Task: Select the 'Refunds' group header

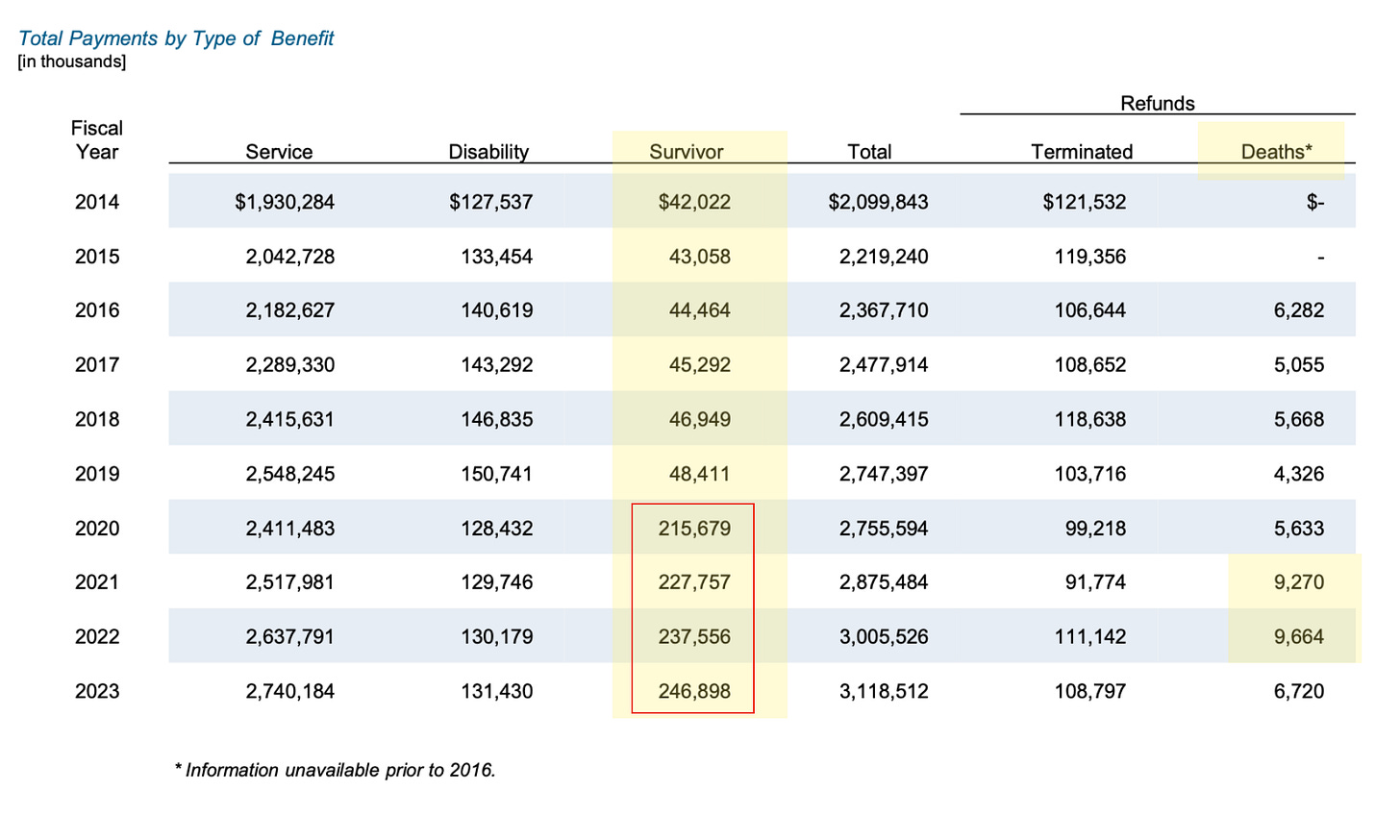Action: point(1158,103)
